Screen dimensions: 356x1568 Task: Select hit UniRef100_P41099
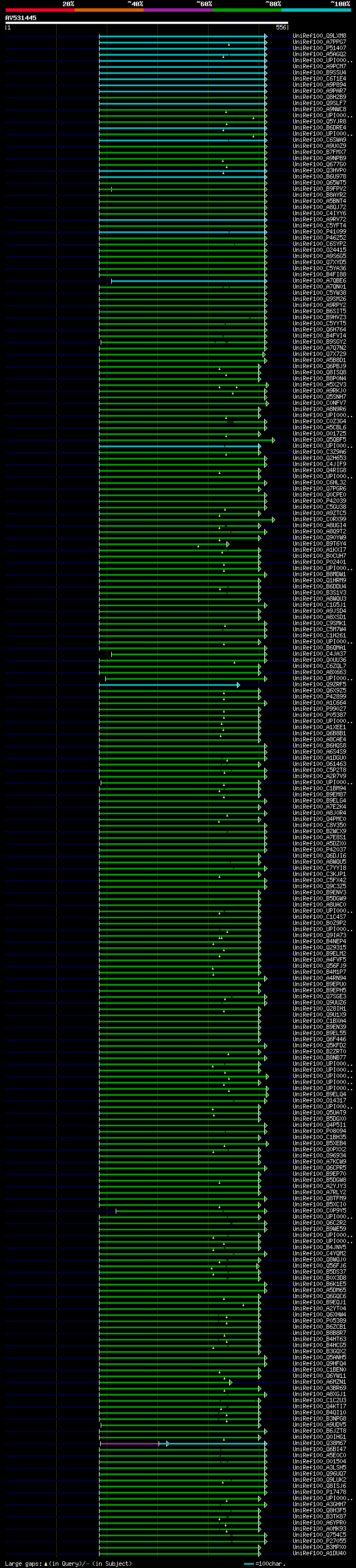(x=319, y=232)
